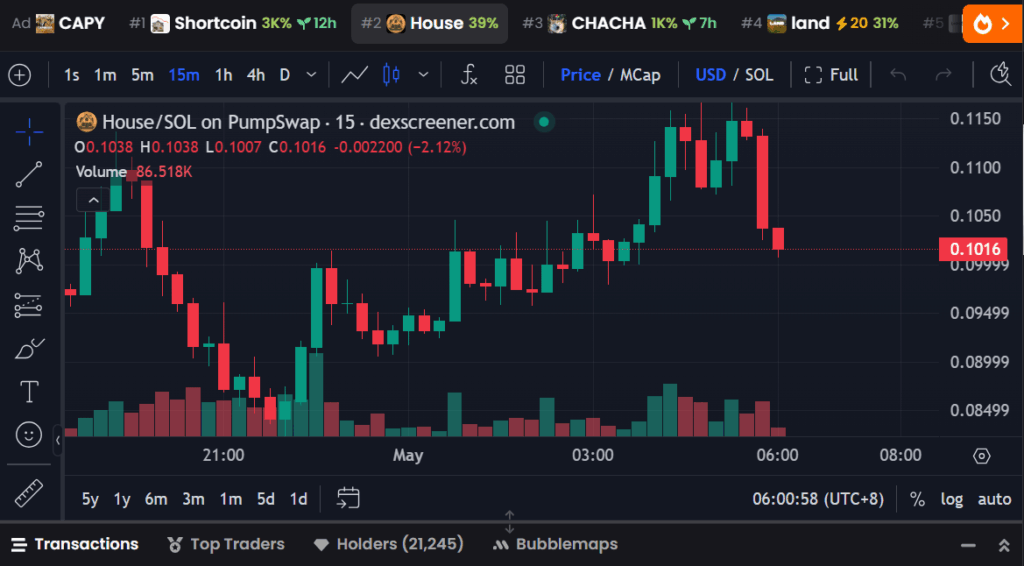The width and height of the screenshot is (1024, 566).
Task: Add a symbol to compare (plus icon)
Action: [20, 75]
